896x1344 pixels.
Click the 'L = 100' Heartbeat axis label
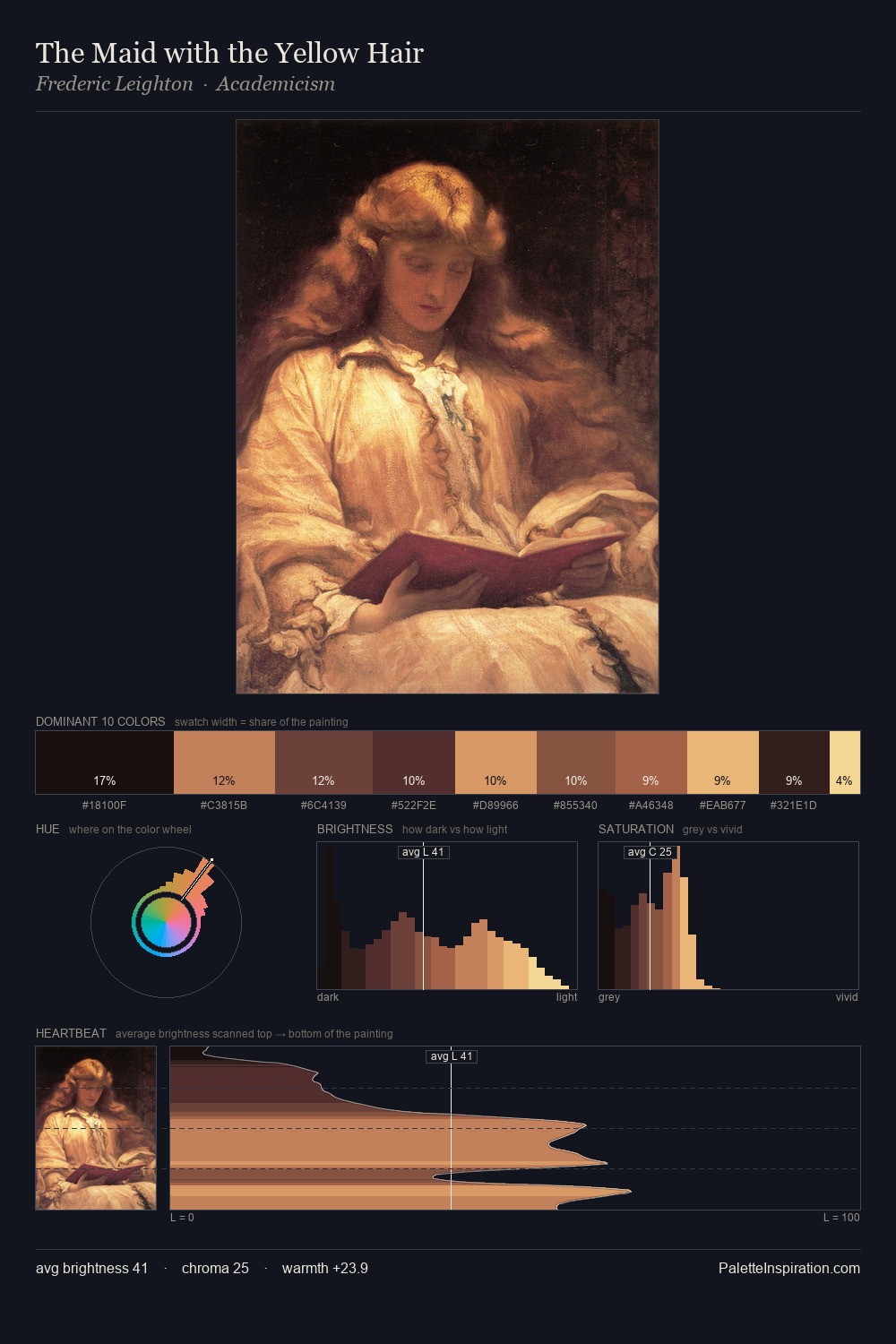[841, 1218]
